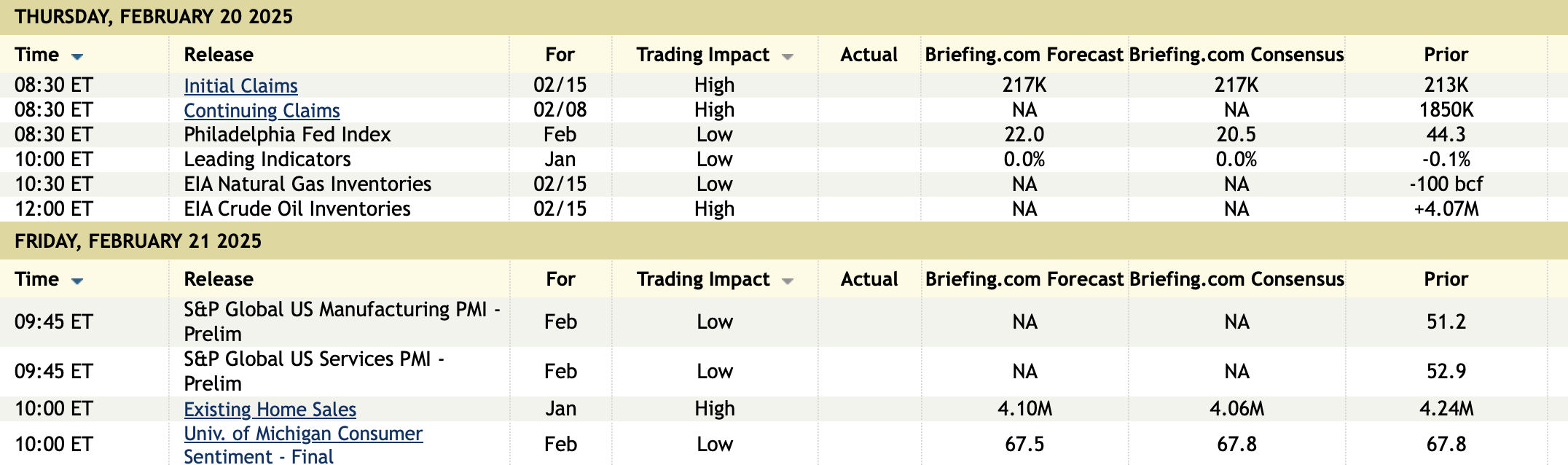The image size is (1568, 465).
Task: Open the Initial Claims link
Action: (x=240, y=86)
